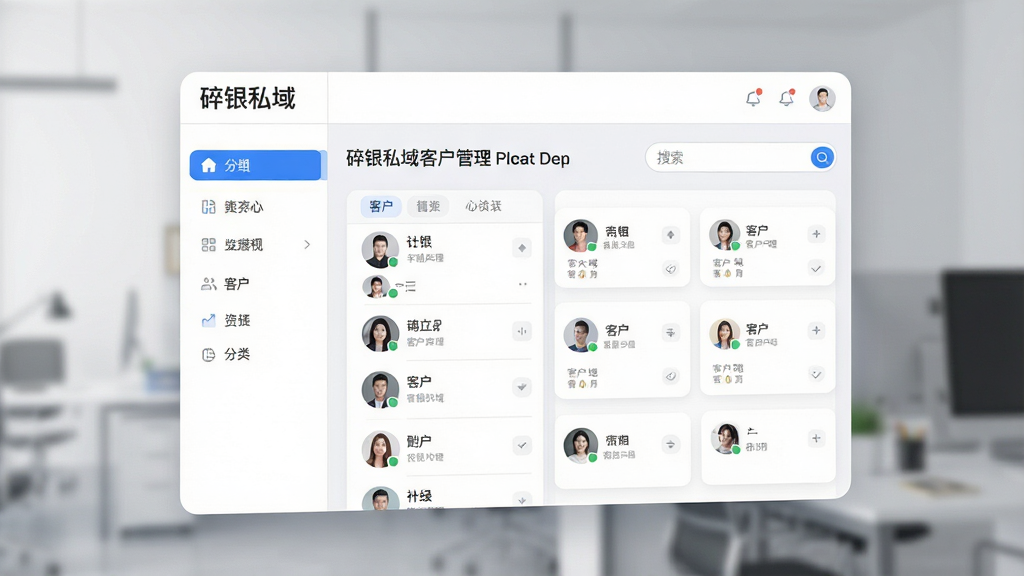Open the glasses man's avatar on his 客户 card

pyautogui.click(x=581, y=335)
